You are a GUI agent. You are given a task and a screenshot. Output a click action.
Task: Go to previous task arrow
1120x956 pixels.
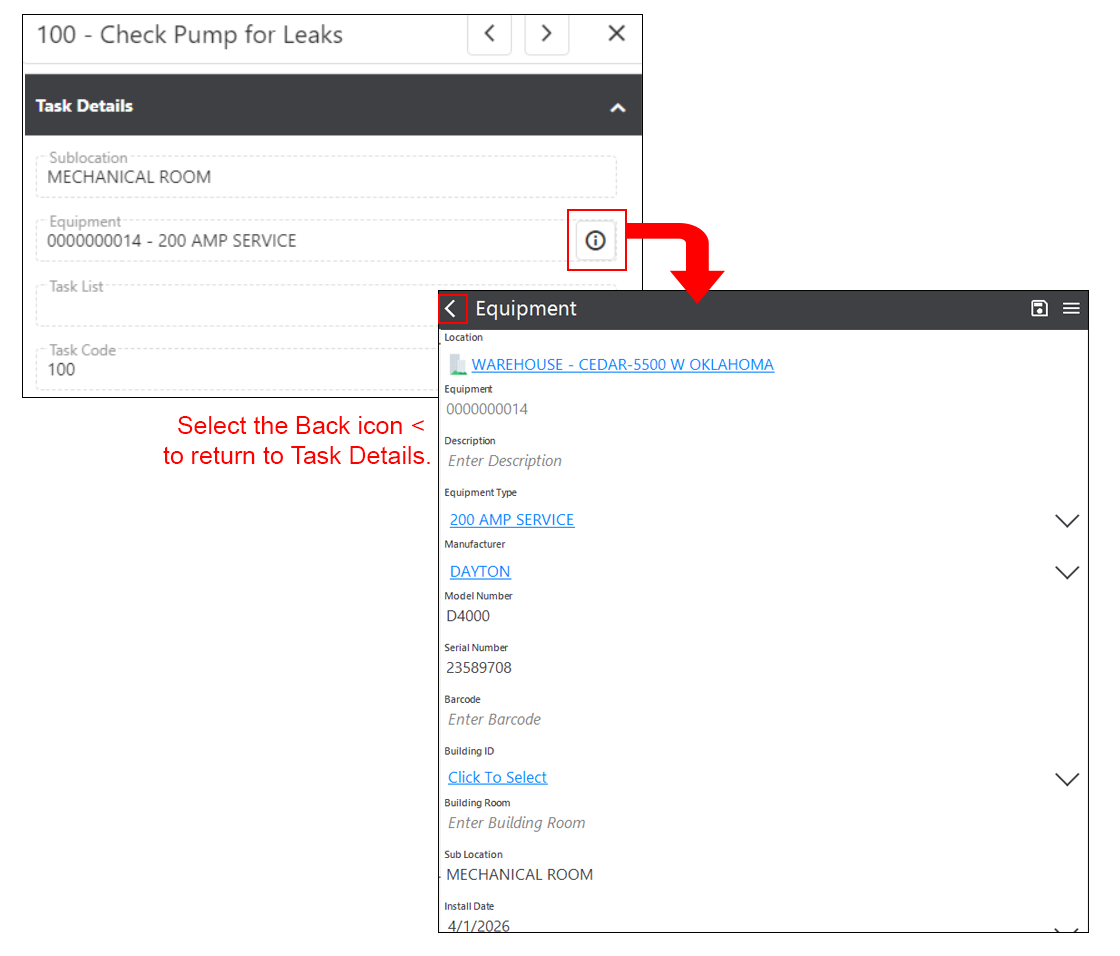pyautogui.click(x=489, y=34)
